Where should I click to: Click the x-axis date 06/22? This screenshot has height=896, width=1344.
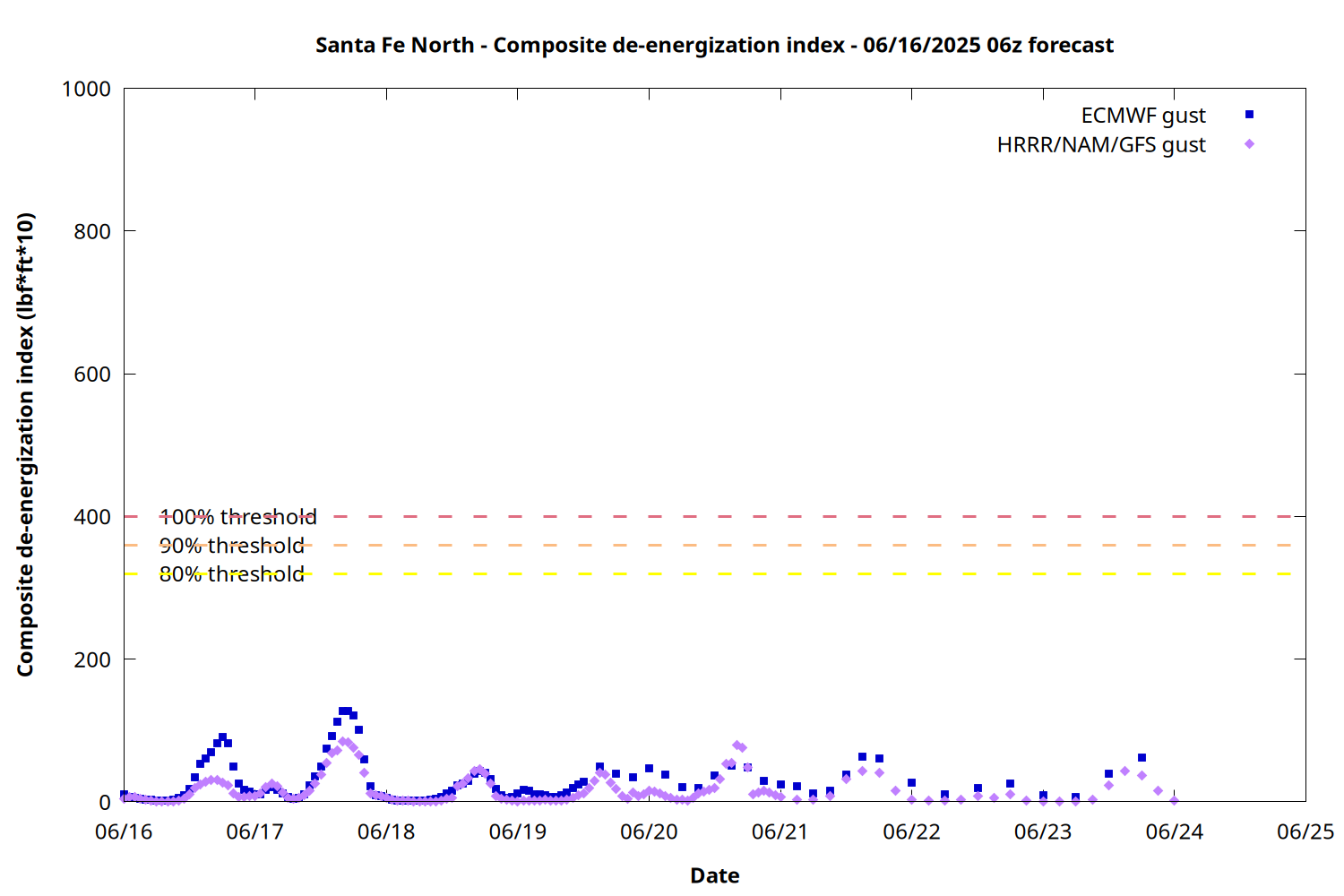[911, 831]
